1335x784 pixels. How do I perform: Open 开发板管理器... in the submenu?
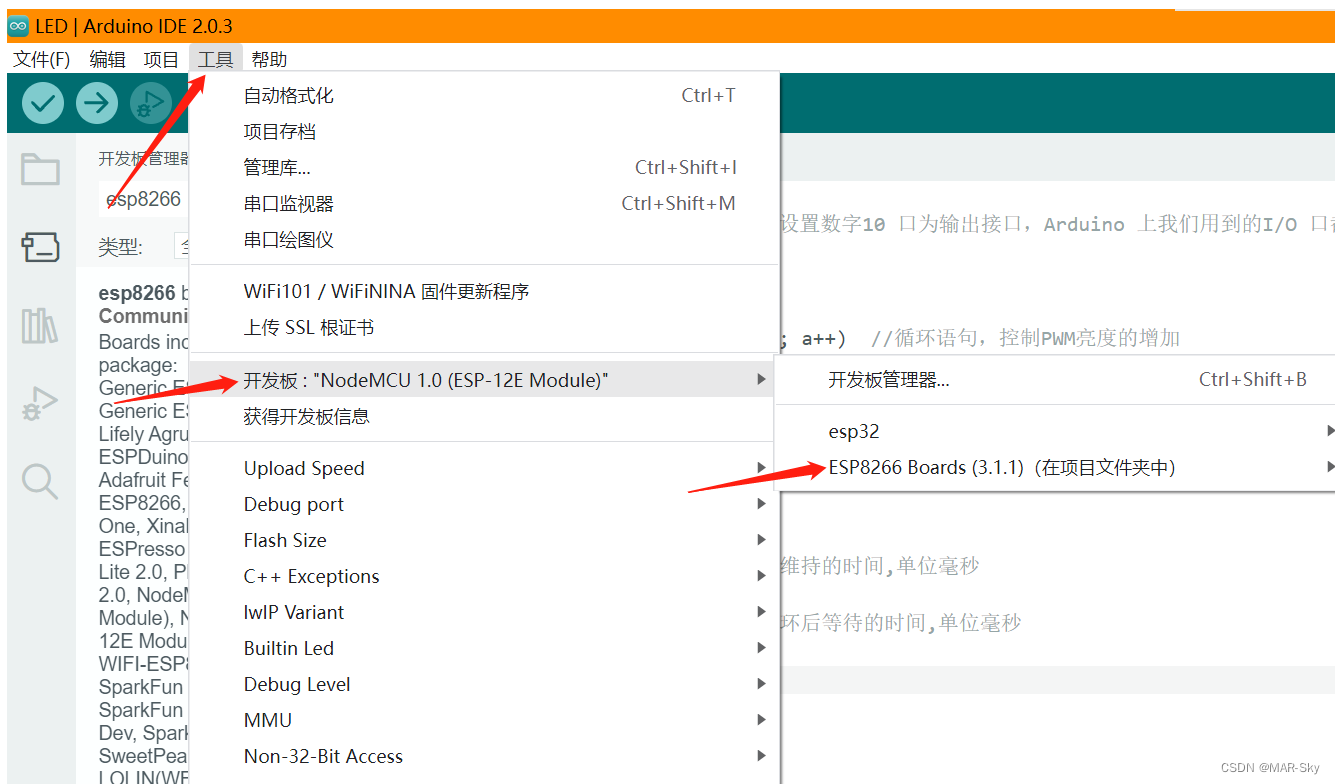click(1055, 380)
